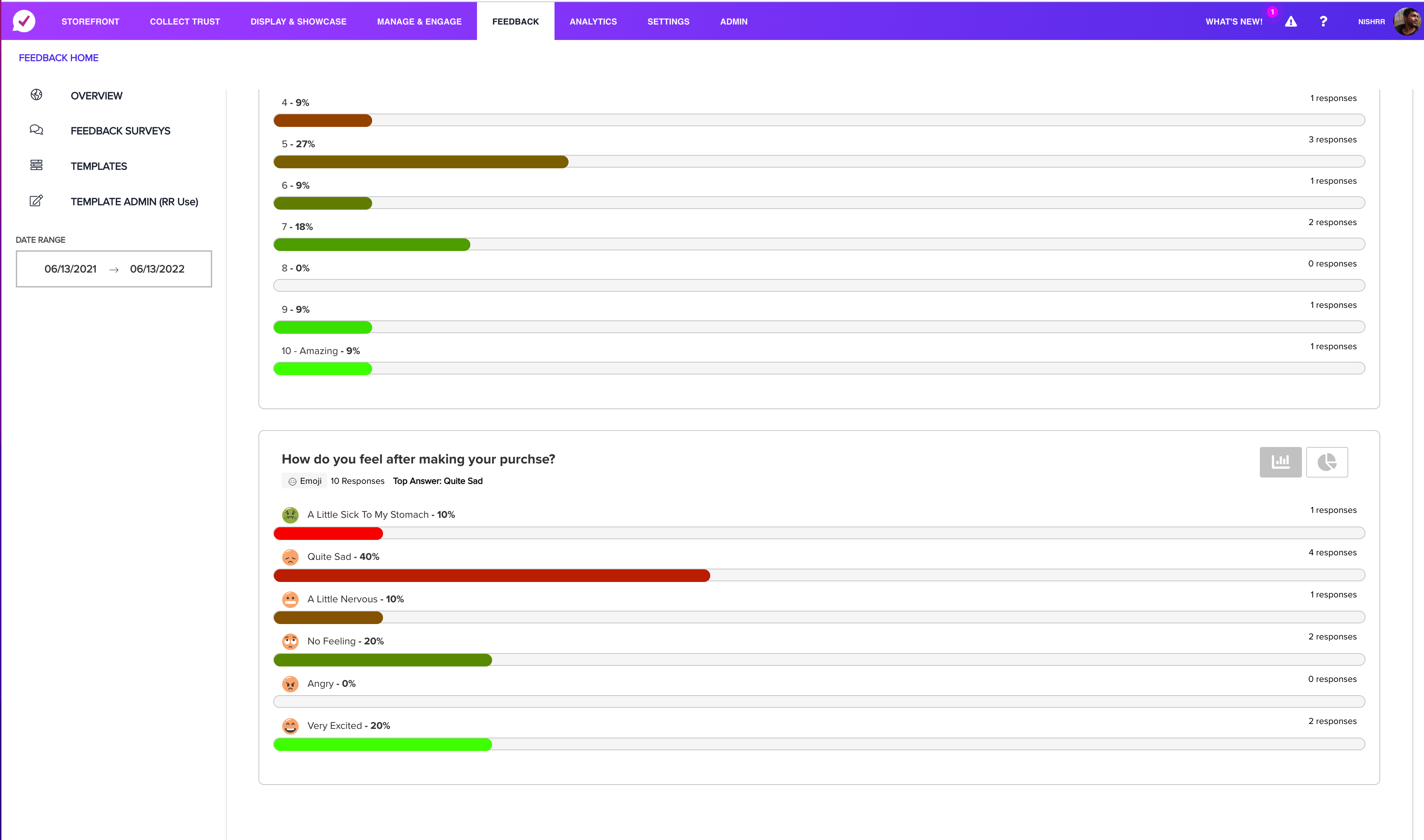Open the Settings menu
The width and height of the screenshot is (1424, 840).
(x=668, y=21)
